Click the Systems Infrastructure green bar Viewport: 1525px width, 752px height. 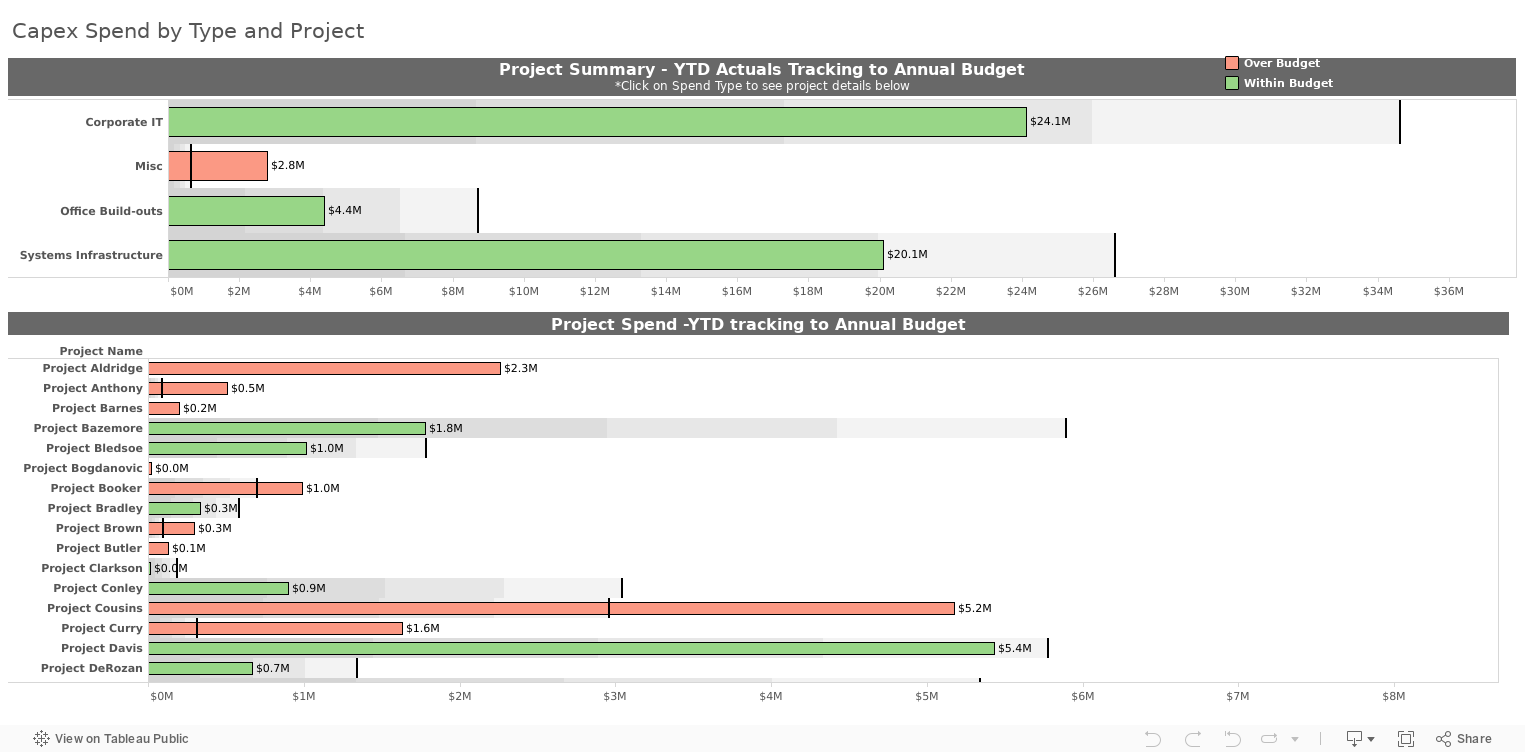coord(526,255)
